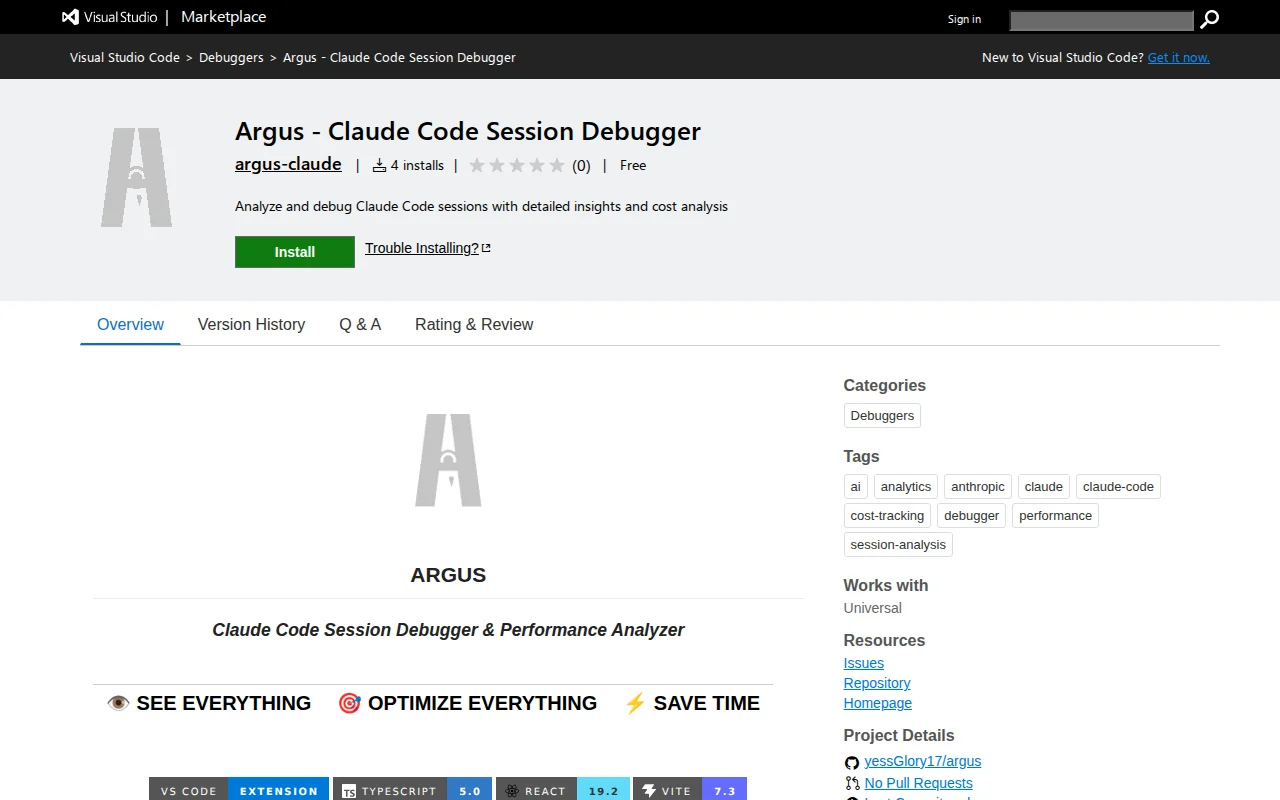Click the React 19.2 badge

pyautogui.click(x=563, y=790)
